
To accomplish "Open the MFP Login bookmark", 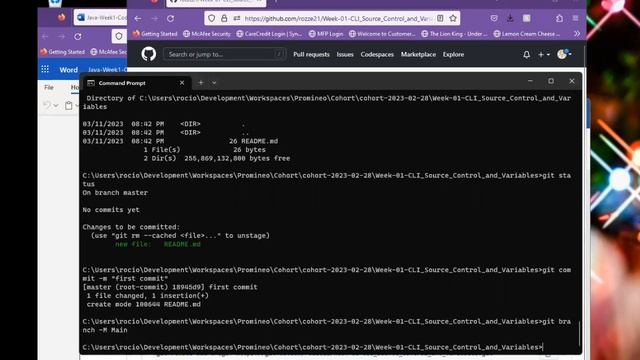I will [326, 34].
